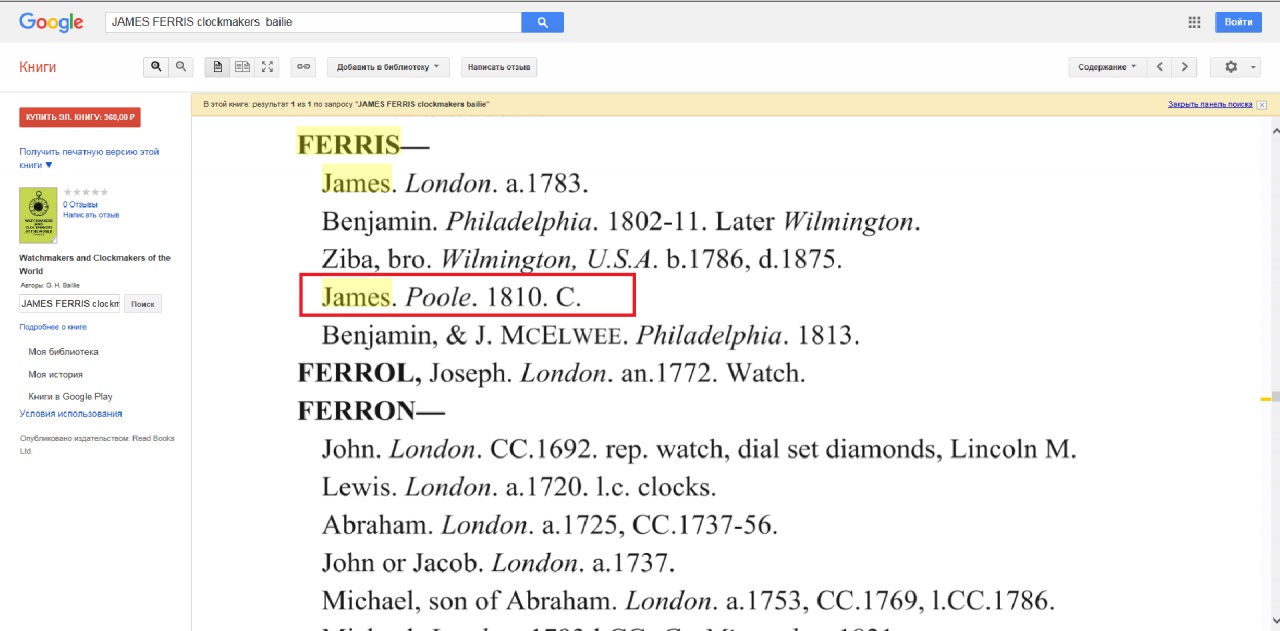Open Google apps grid

point(1194,22)
